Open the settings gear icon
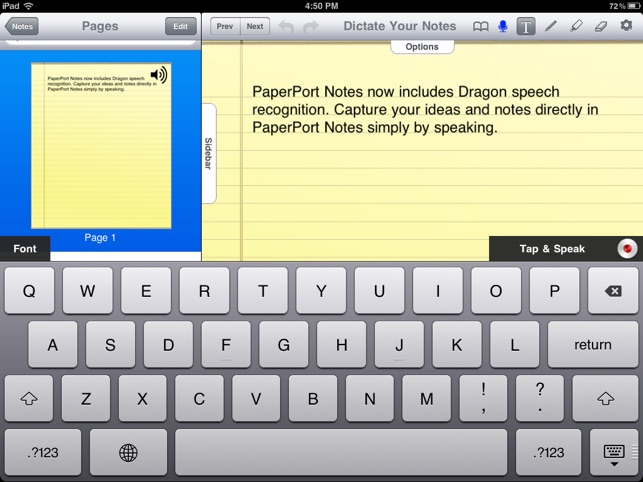Viewport: 643px width, 482px height. 626,26
